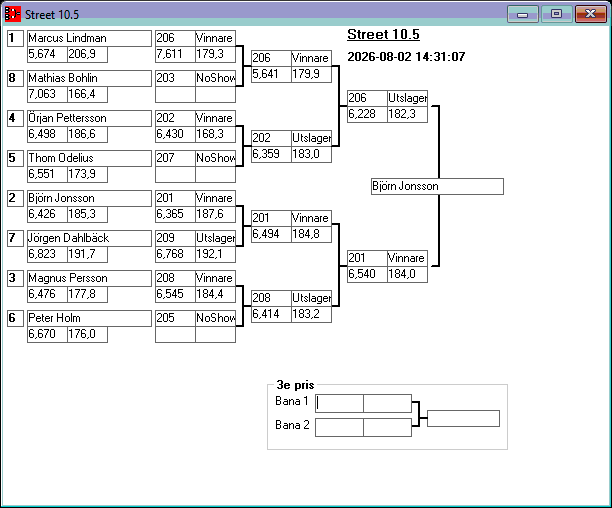Click semifinal 183,2 speed cell
The image size is (612, 508).
(x=311, y=314)
